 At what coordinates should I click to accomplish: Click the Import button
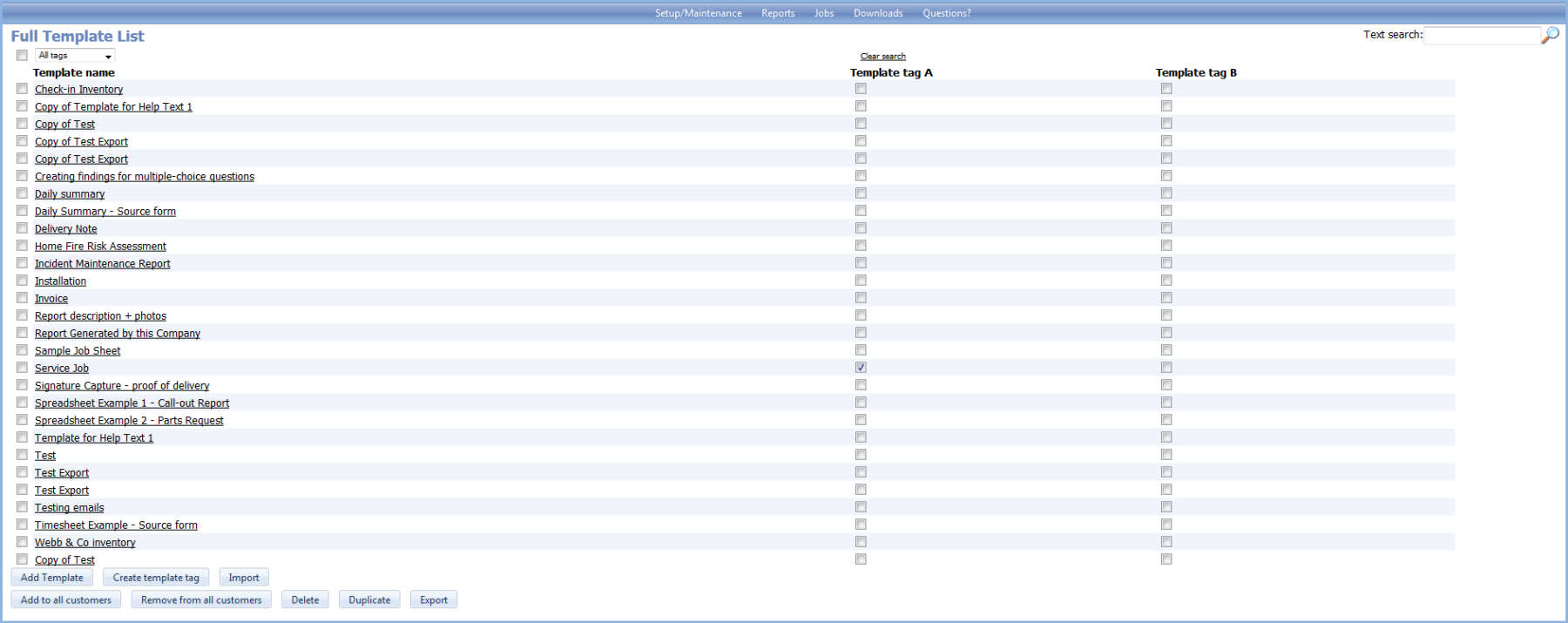pos(244,578)
